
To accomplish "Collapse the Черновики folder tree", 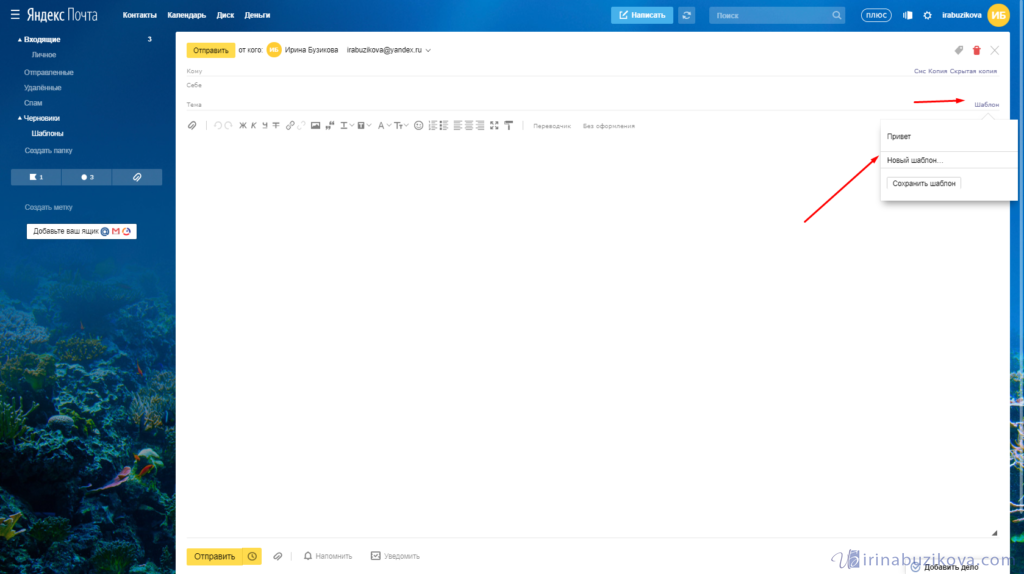I will click(19, 118).
